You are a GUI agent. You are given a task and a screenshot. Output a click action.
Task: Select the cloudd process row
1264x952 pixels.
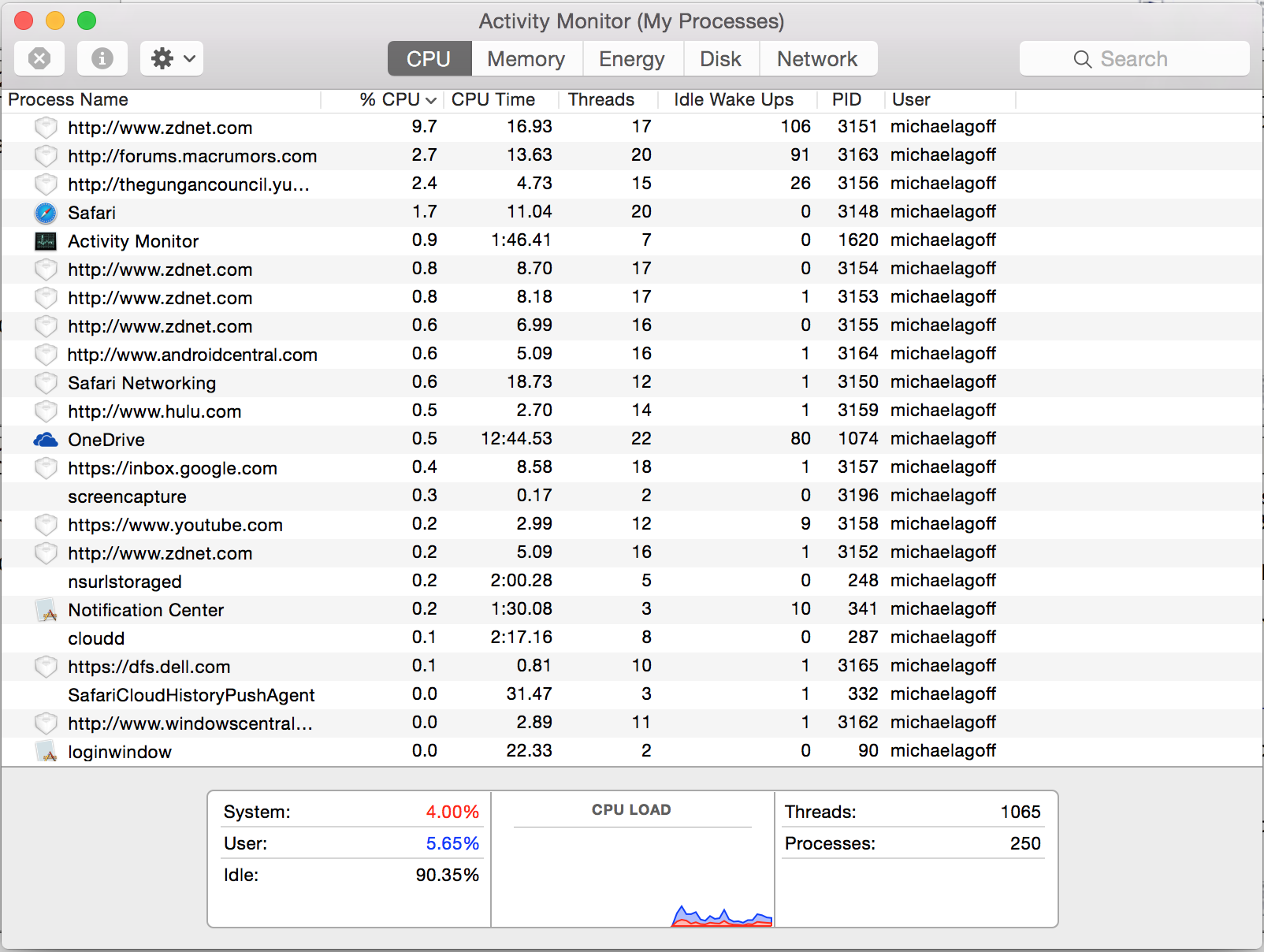click(x=632, y=638)
